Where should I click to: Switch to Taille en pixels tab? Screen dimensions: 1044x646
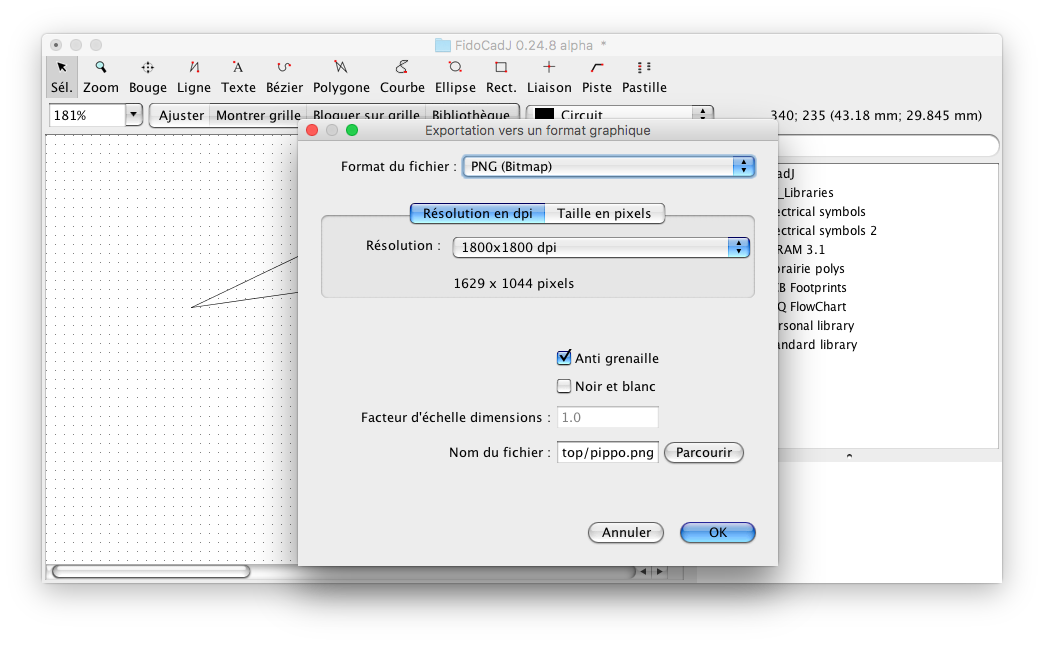click(x=604, y=213)
